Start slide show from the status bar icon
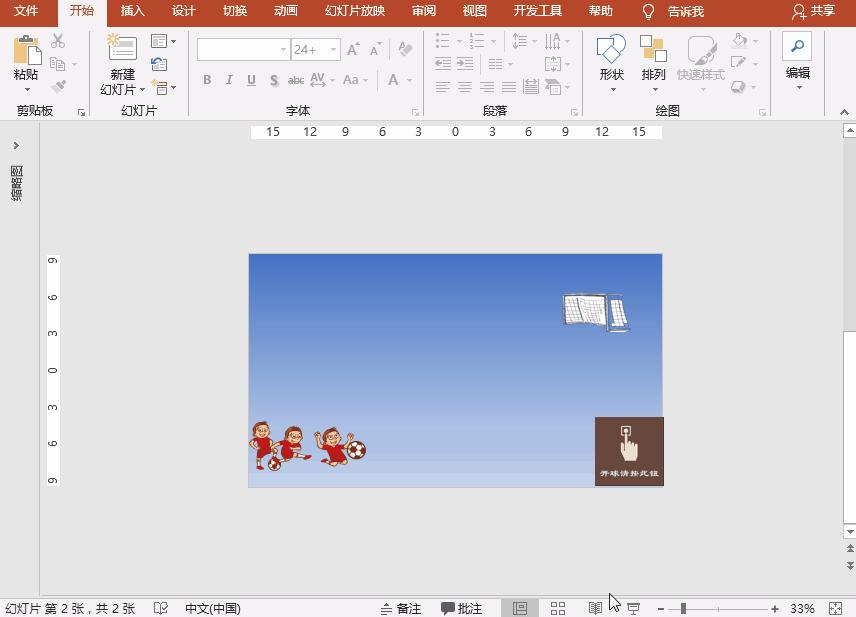 pyautogui.click(x=633, y=607)
